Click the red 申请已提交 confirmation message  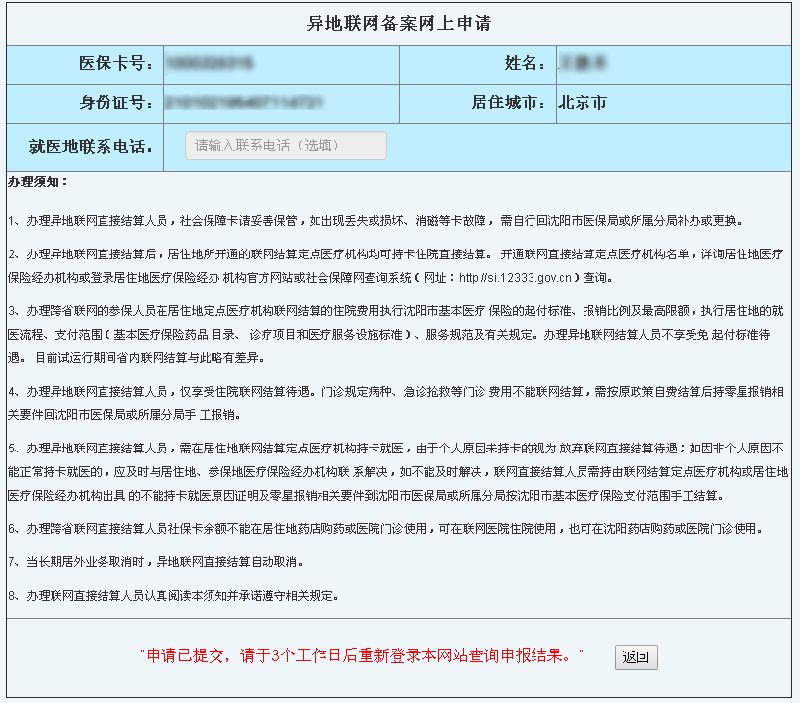361,656
